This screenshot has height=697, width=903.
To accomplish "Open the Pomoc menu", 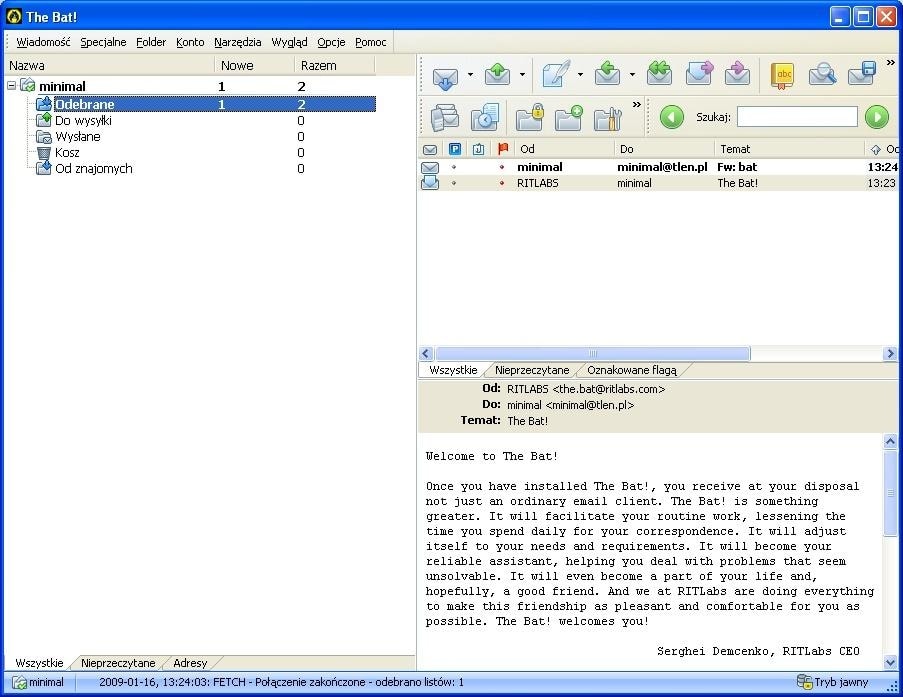I will [x=370, y=42].
